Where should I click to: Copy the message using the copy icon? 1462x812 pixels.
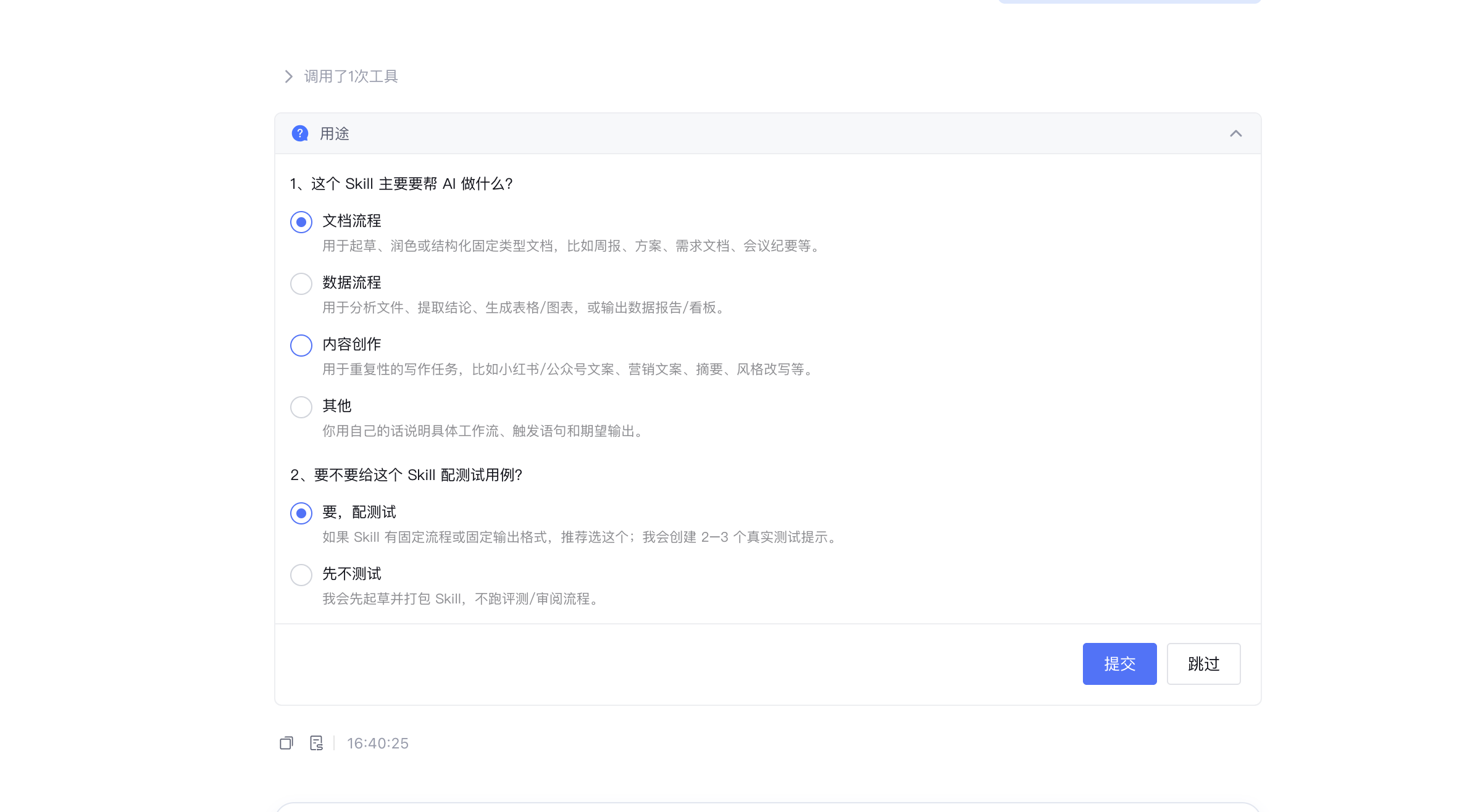(x=286, y=743)
